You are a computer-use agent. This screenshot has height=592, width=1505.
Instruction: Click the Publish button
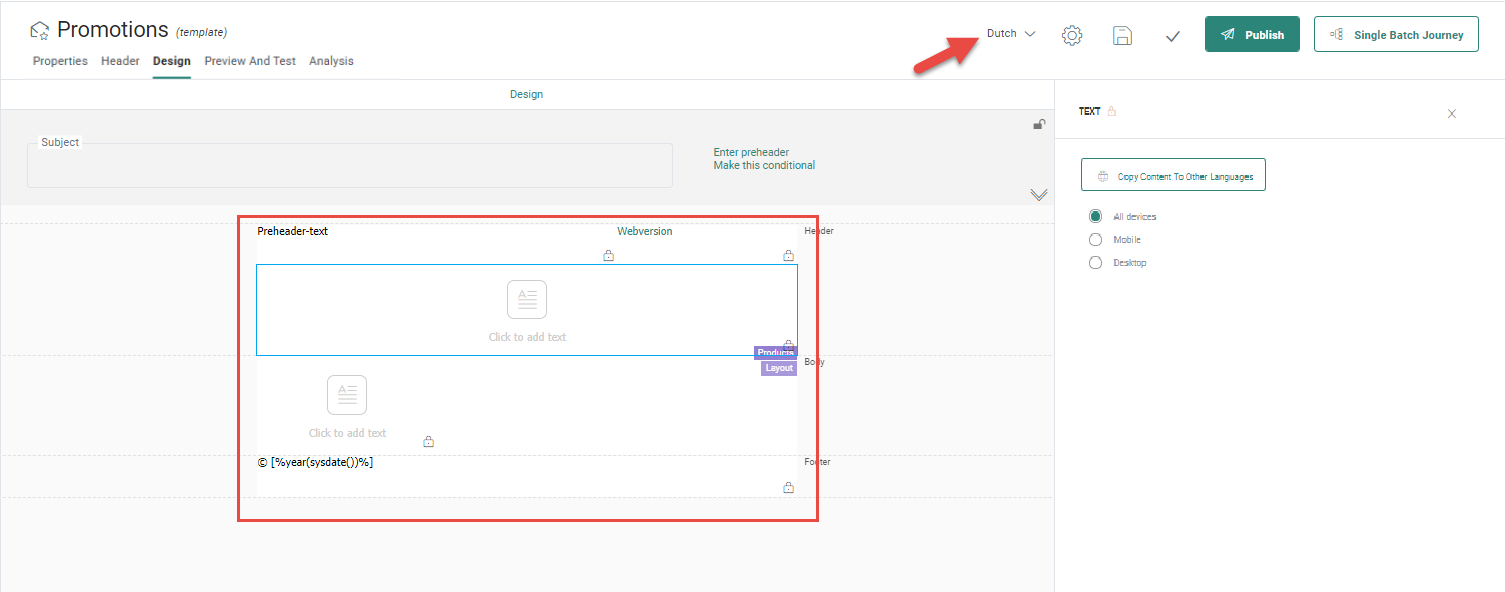pos(1251,34)
